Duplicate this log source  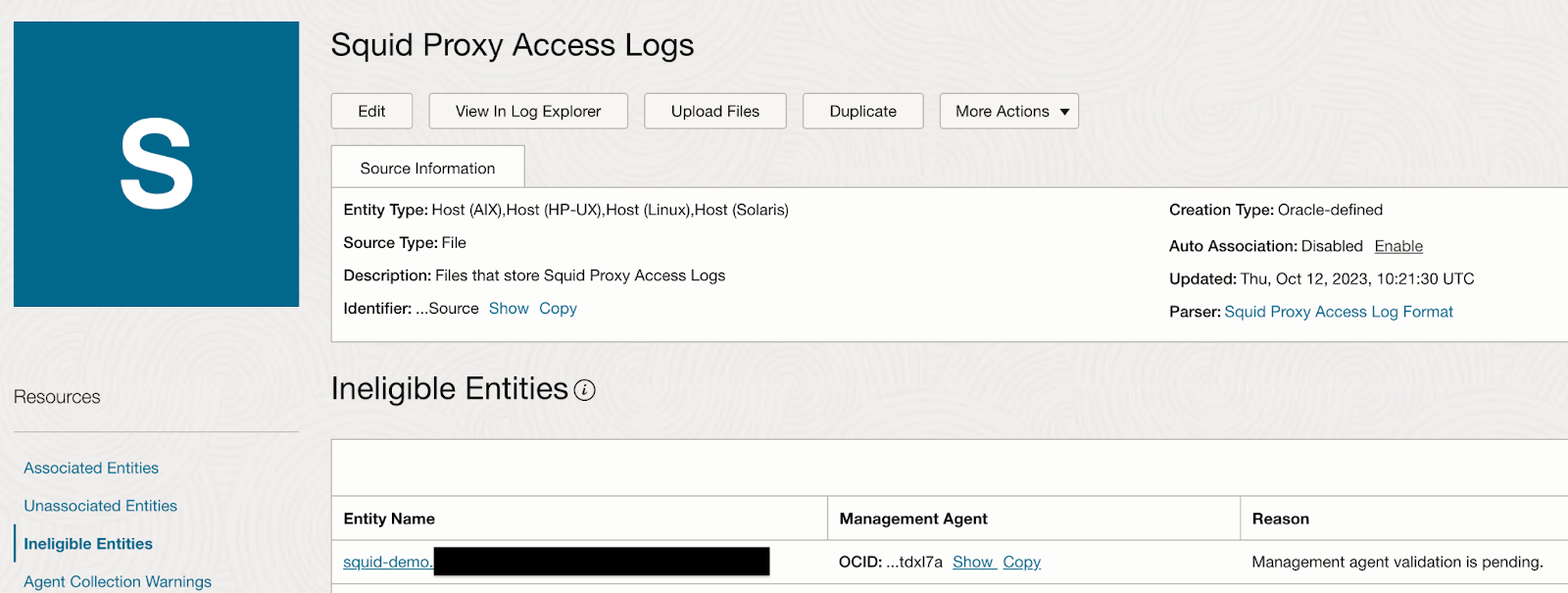pos(862,112)
